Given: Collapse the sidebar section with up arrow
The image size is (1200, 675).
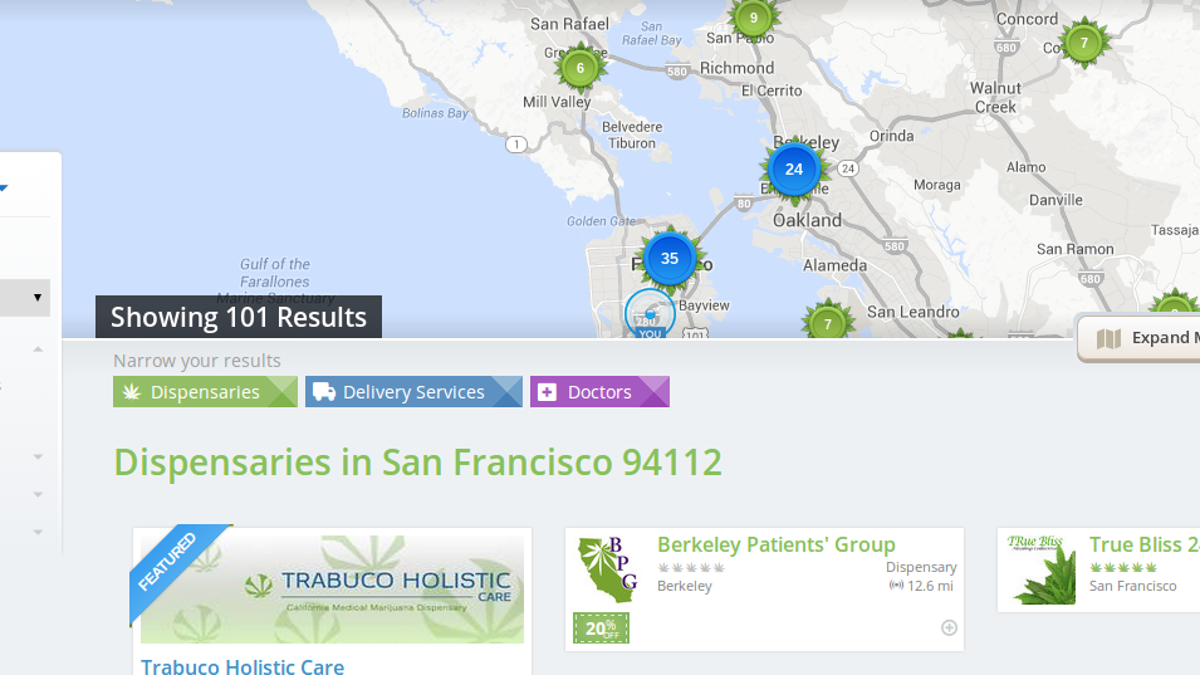Looking at the screenshot, I should pyautogui.click(x=38, y=349).
